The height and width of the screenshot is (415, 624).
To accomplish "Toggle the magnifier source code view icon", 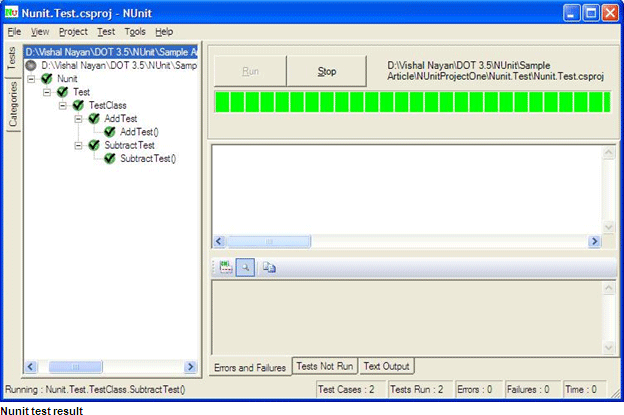I will tap(245, 267).
